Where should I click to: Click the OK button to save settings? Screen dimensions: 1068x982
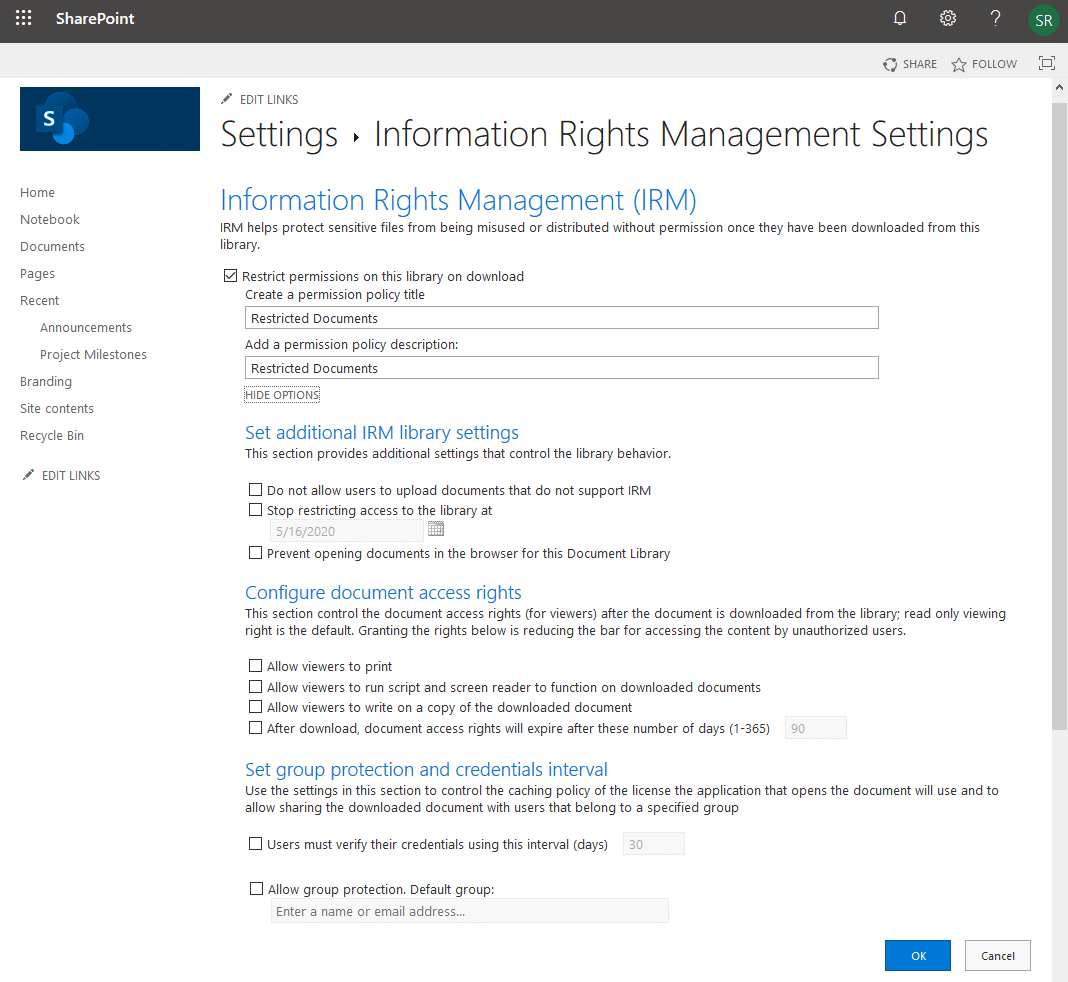[917, 955]
